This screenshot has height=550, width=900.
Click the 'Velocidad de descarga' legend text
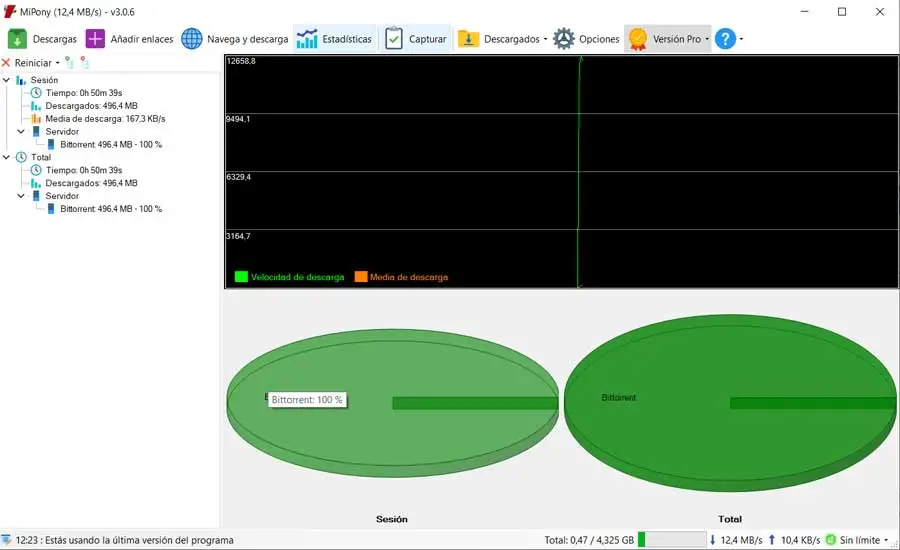[x=297, y=277]
